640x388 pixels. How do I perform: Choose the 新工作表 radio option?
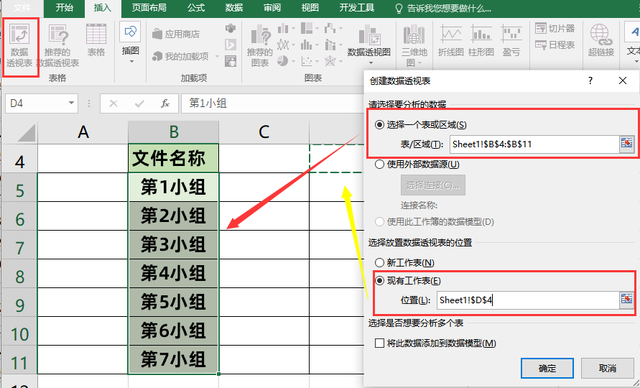(380, 262)
